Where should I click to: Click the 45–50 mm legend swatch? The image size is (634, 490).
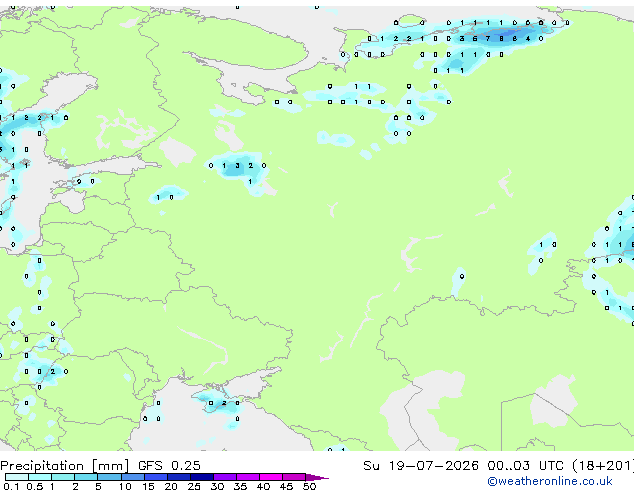point(294,477)
